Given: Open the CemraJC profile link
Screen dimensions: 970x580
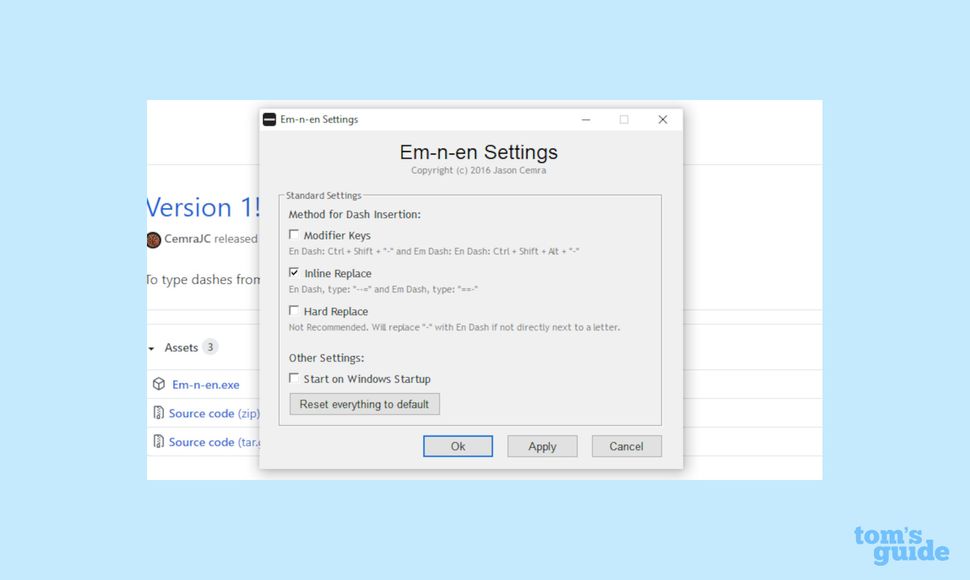Looking at the screenshot, I should 189,239.
